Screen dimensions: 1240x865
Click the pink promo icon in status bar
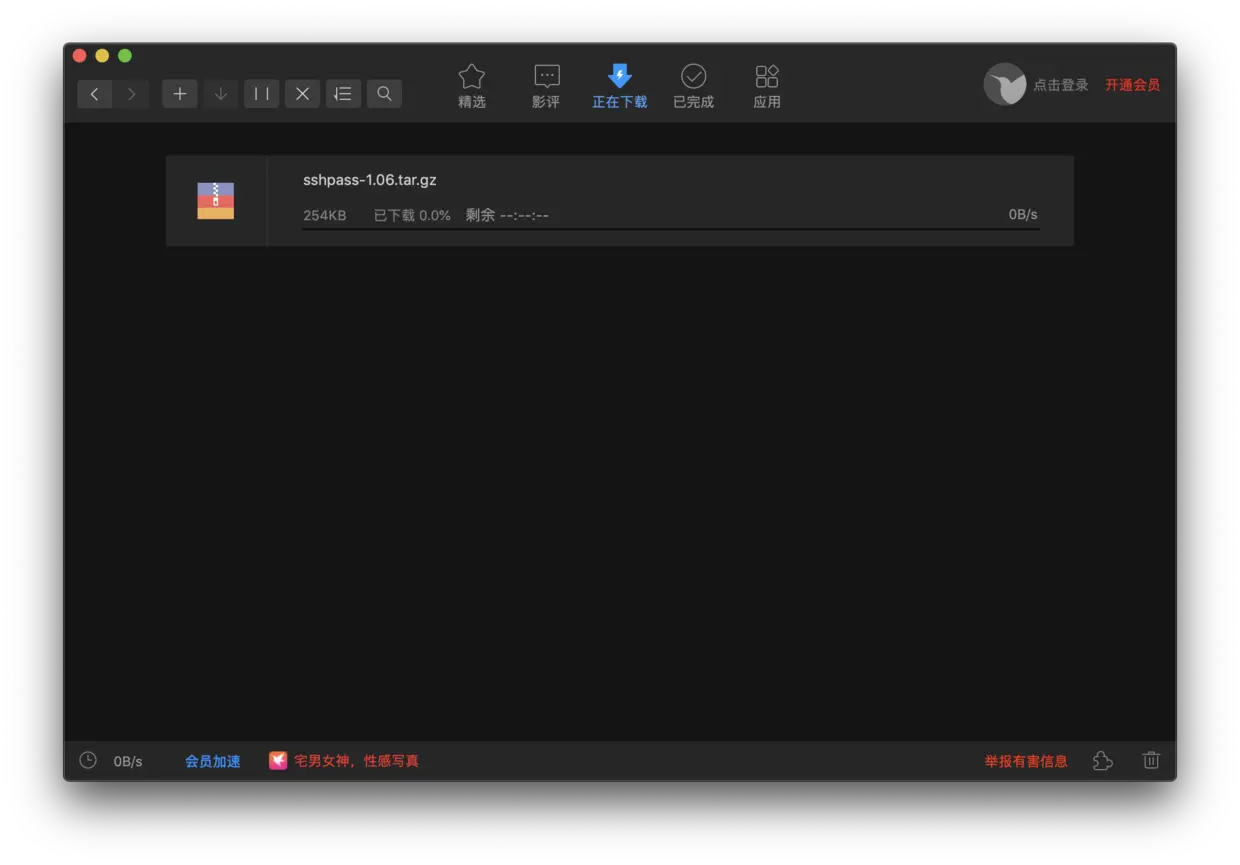point(278,761)
